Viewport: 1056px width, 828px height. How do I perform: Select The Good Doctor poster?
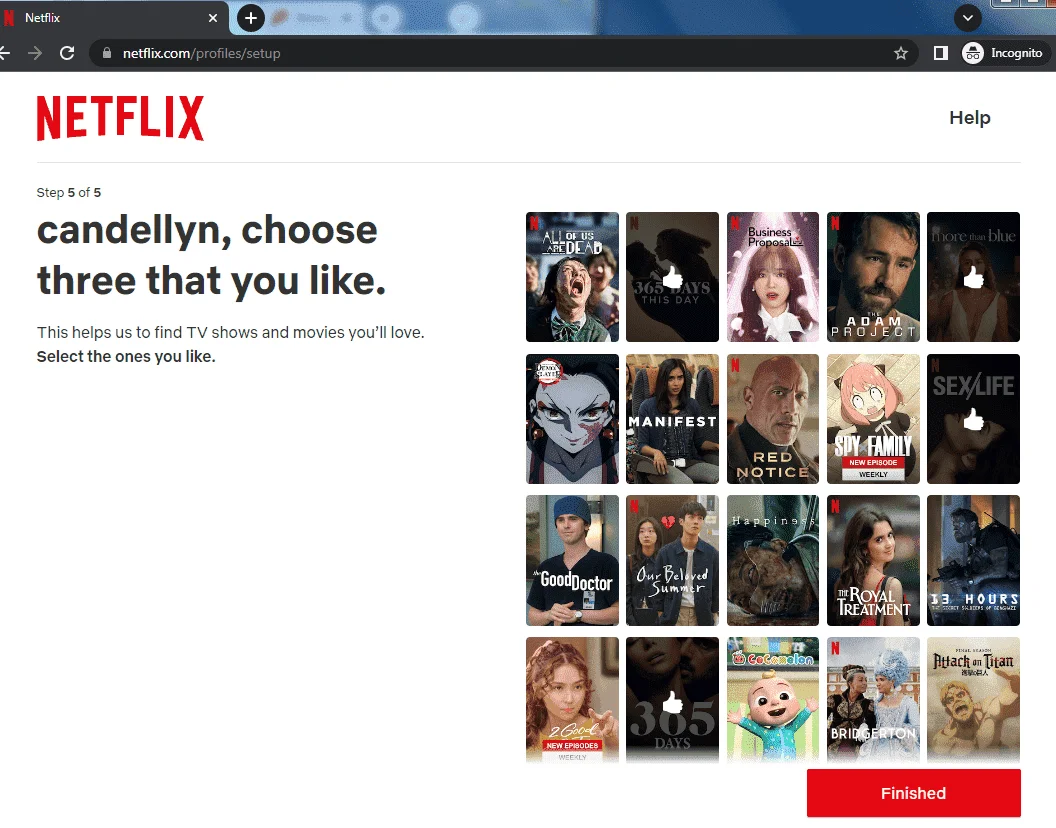click(572, 561)
